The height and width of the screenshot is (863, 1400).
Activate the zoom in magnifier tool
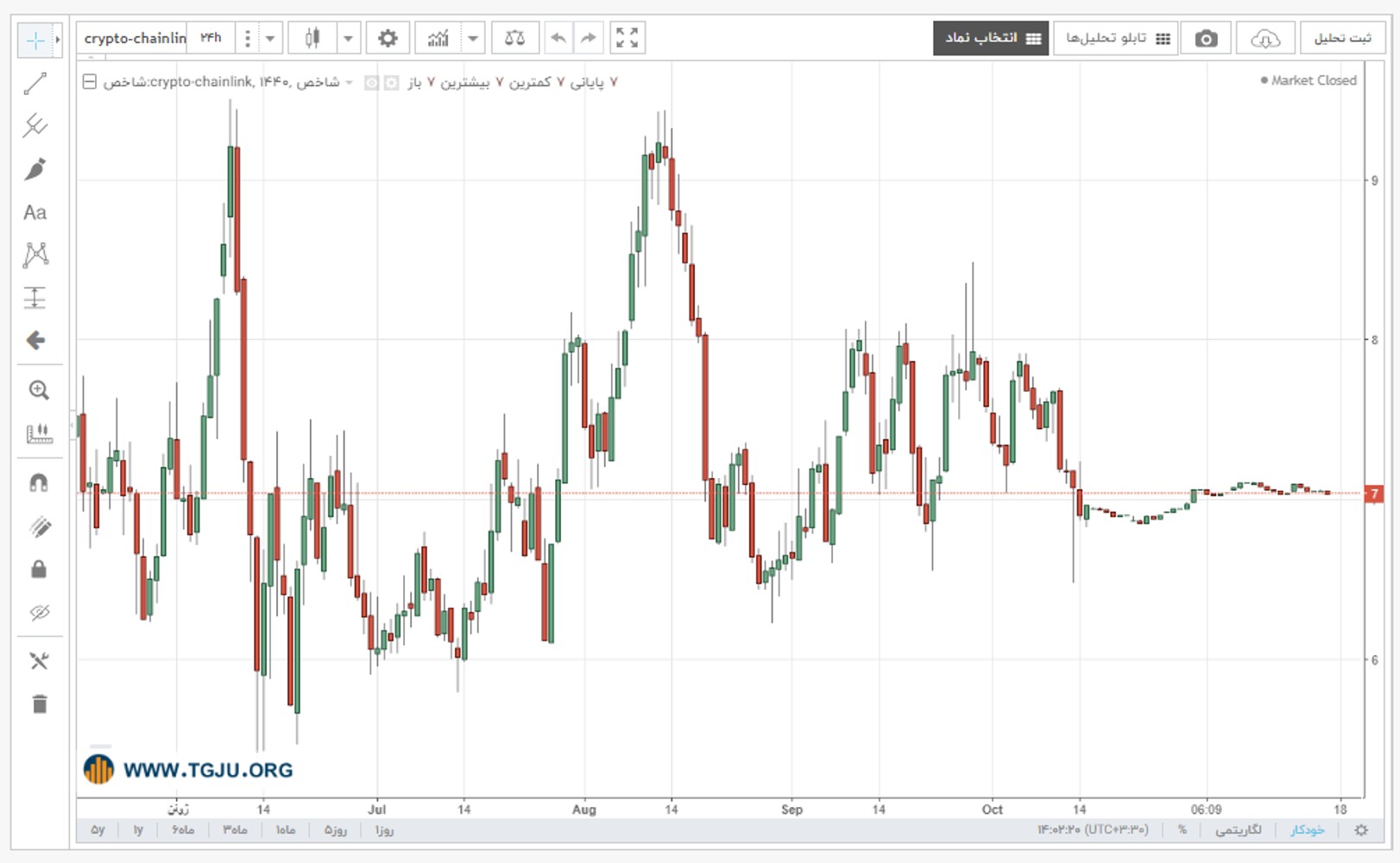[39, 390]
